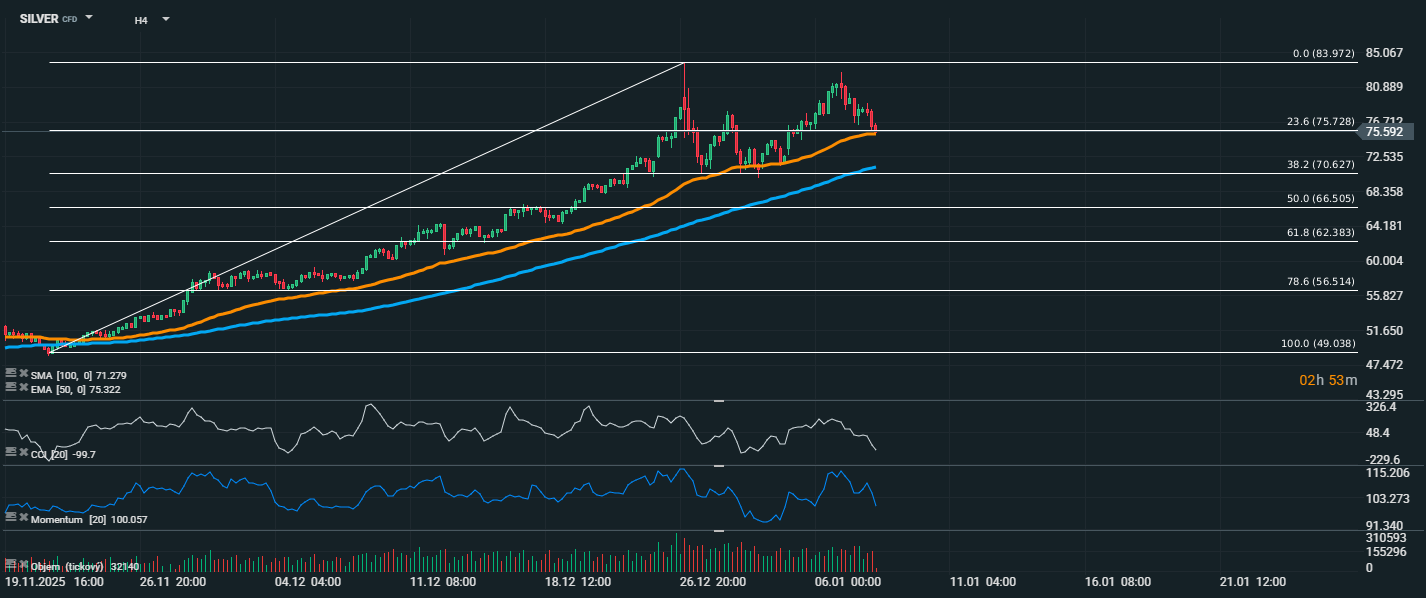The image size is (1426, 598).
Task: Open settings icon for SMA indicator
Action: point(10,373)
